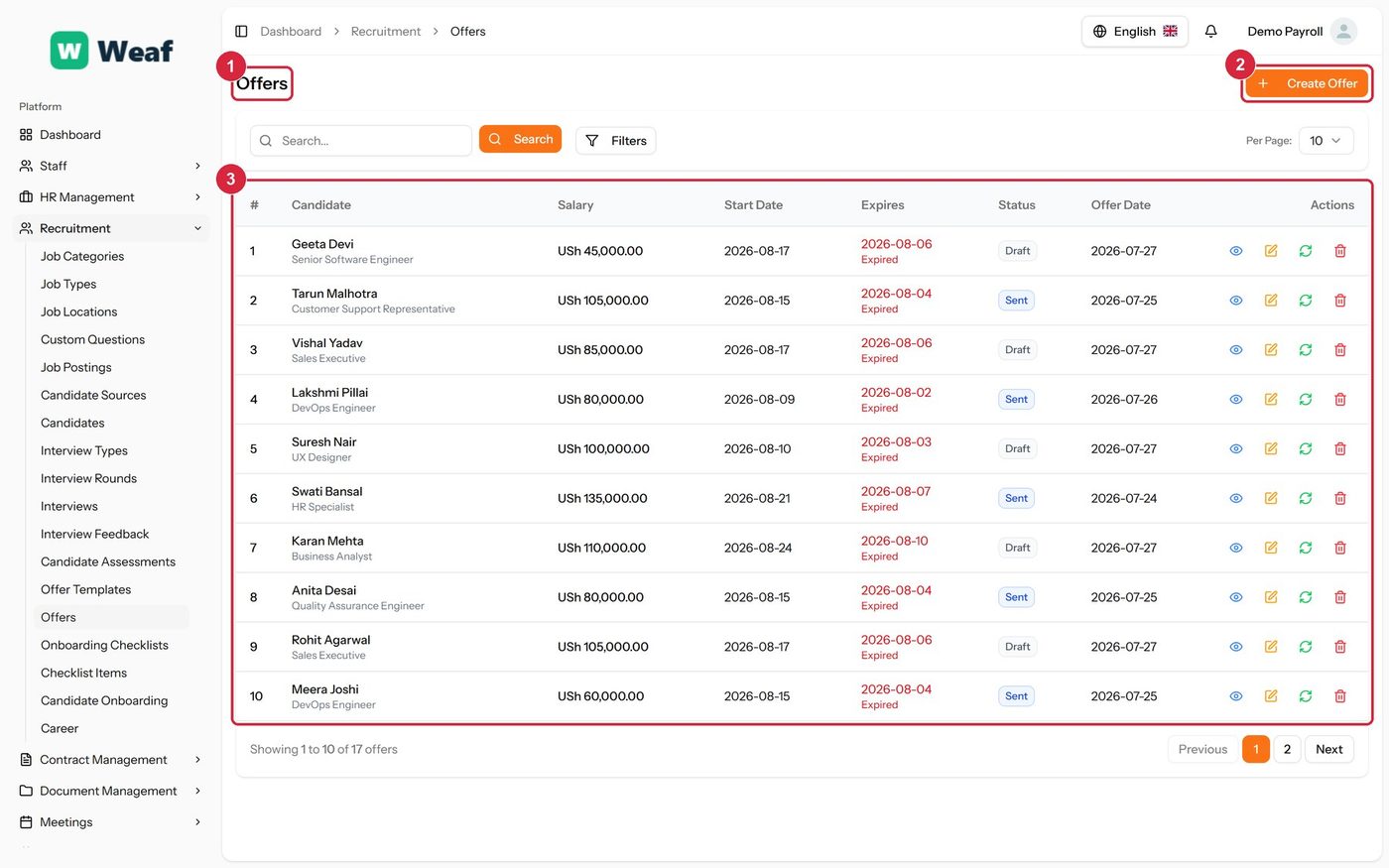
Task: View Vishal Yadav's offer with eye icon
Action: pos(1236,350)
